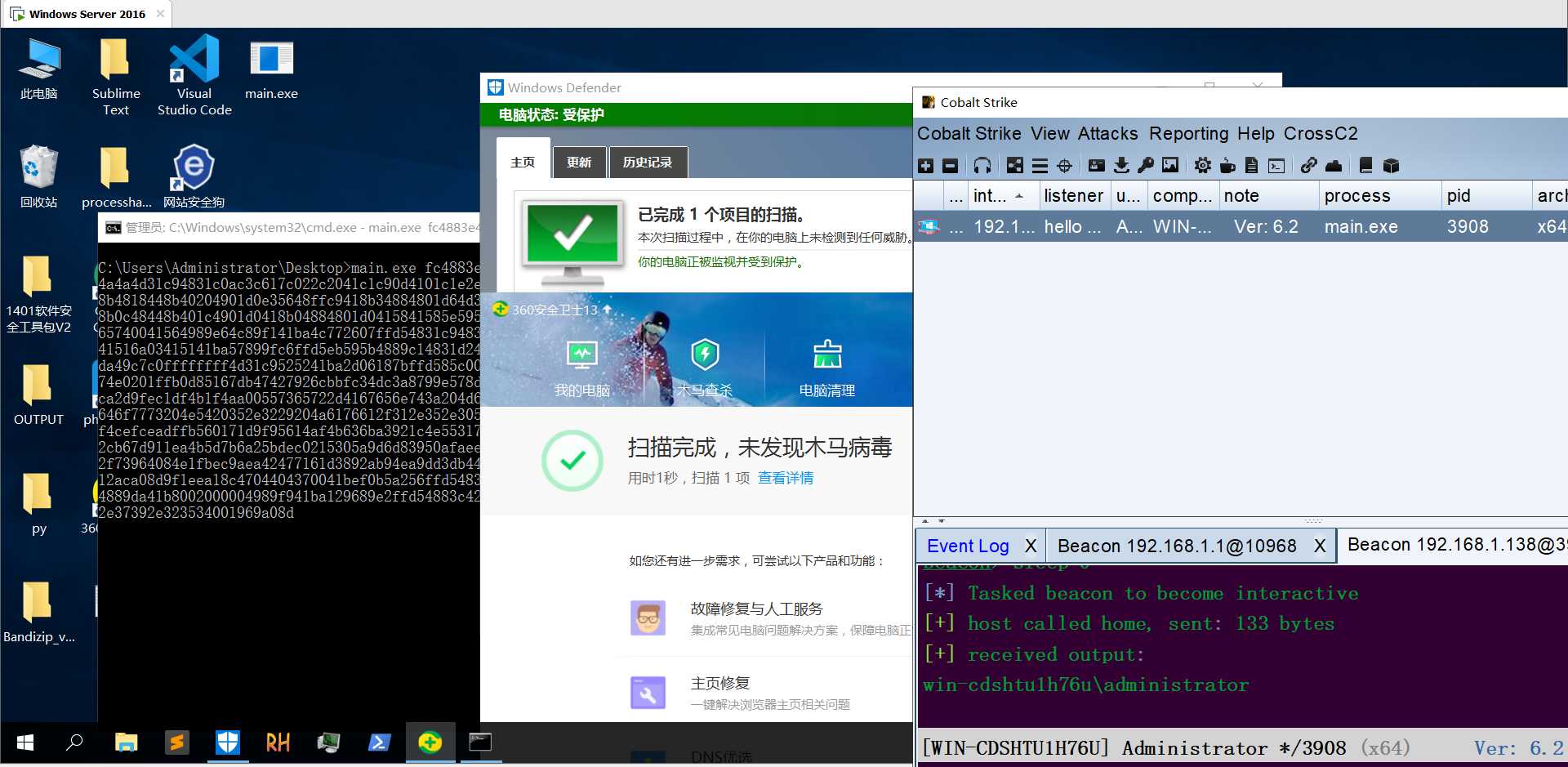Switch to pivot graph view icon
The height and width of the screenshot is (767, 1568).
(x=1014, y=166)
